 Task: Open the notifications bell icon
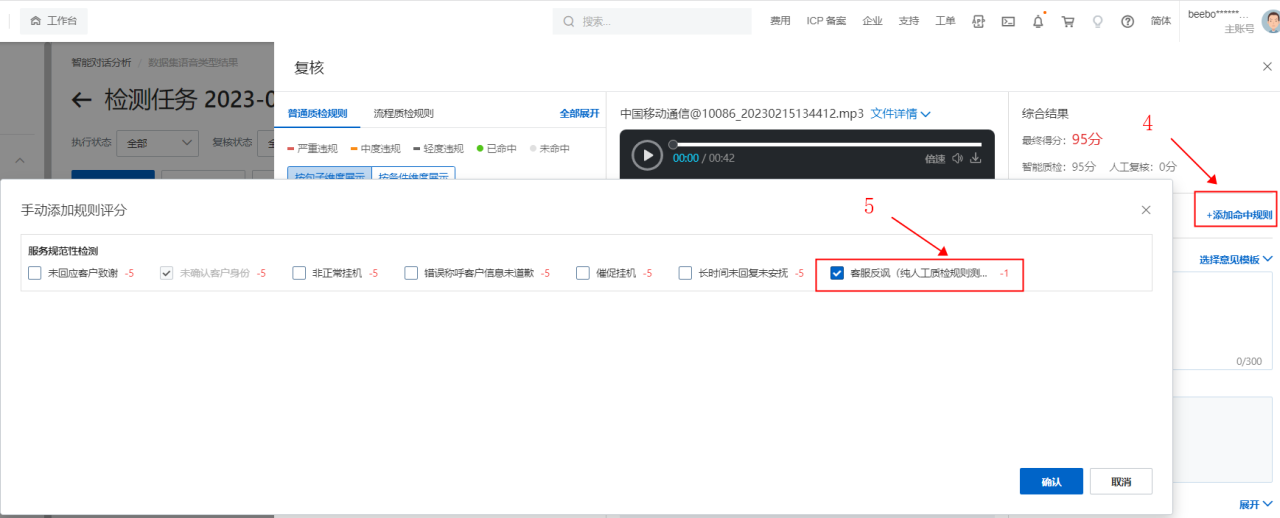coord(1038,21)
